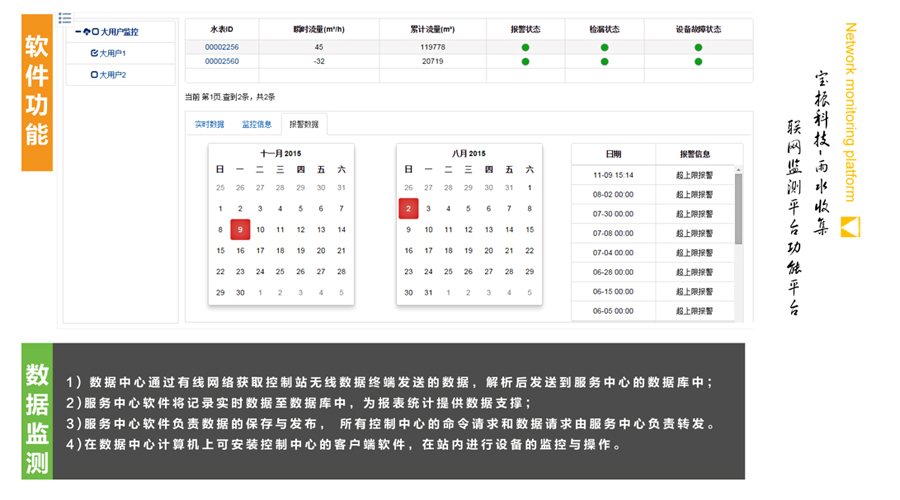Click 设备故障状态 green dot for meter 00002560

pos(698,61)
